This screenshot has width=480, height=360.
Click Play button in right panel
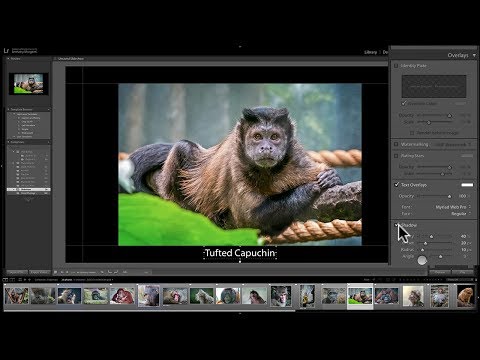click(x=463, y=272)
